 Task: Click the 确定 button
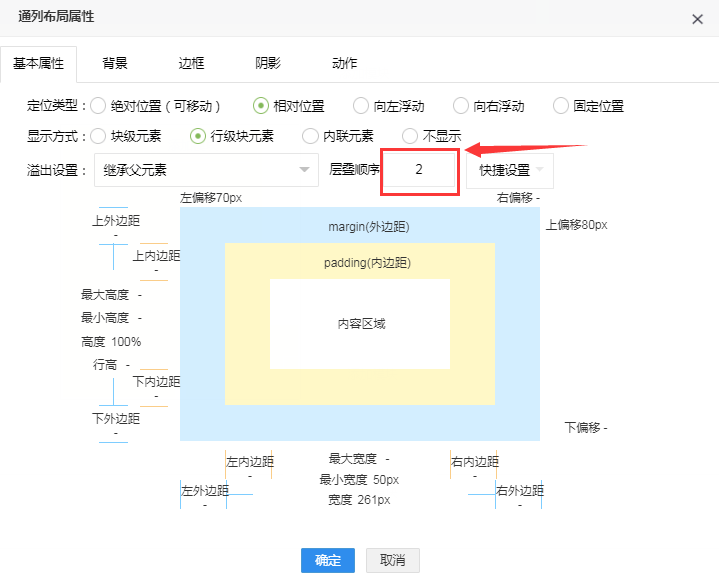(x=328, y=560)
